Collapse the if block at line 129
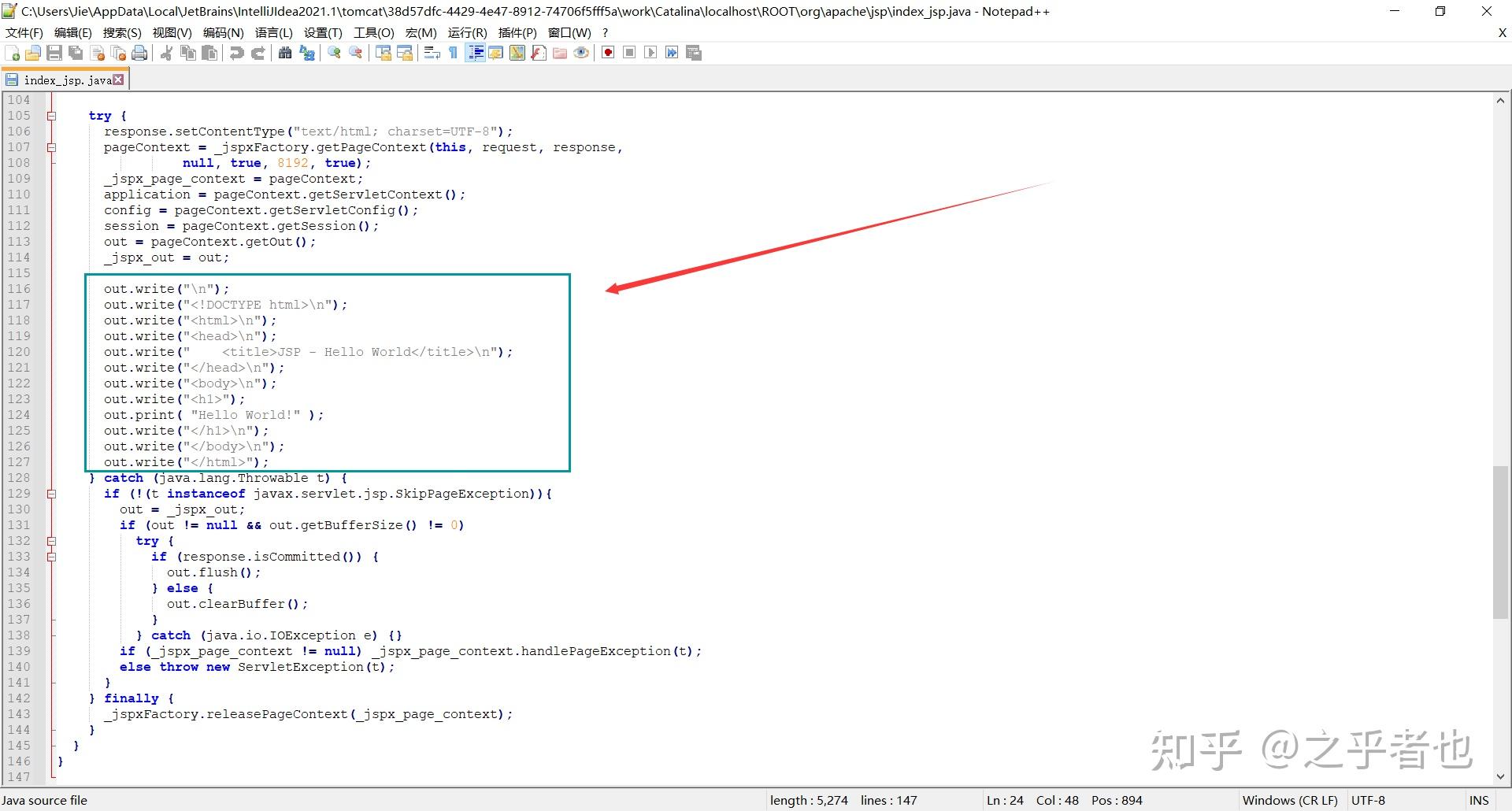Screen dimensions: 1512x811 click(52, 494)
